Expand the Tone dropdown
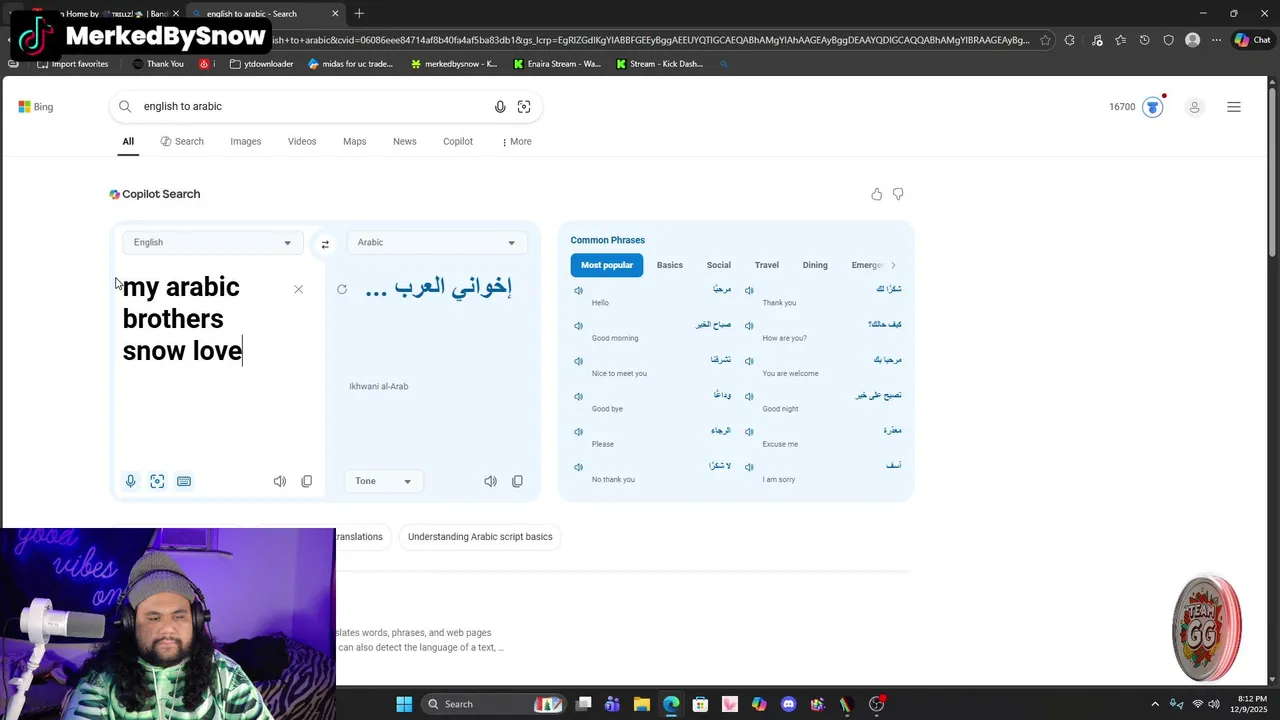The image size is (1280, 720). [384, 481]
